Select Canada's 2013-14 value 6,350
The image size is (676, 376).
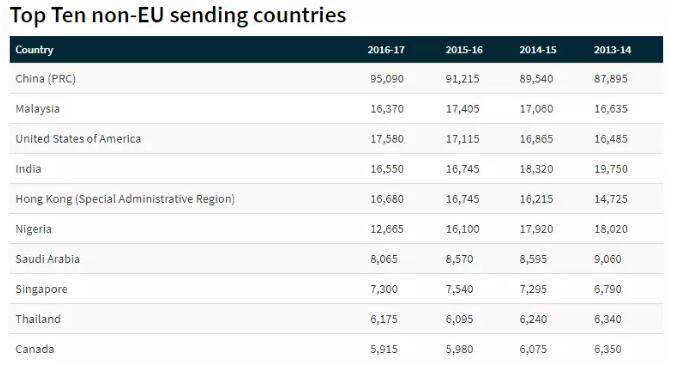[608, 349]
